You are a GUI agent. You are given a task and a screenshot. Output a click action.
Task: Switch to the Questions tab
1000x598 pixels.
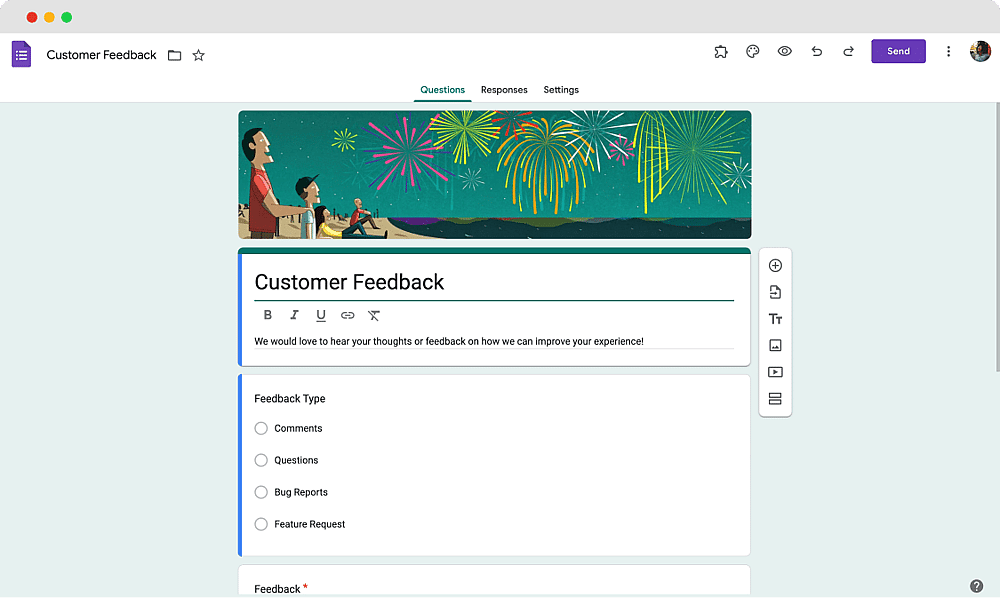coord(443,90)
